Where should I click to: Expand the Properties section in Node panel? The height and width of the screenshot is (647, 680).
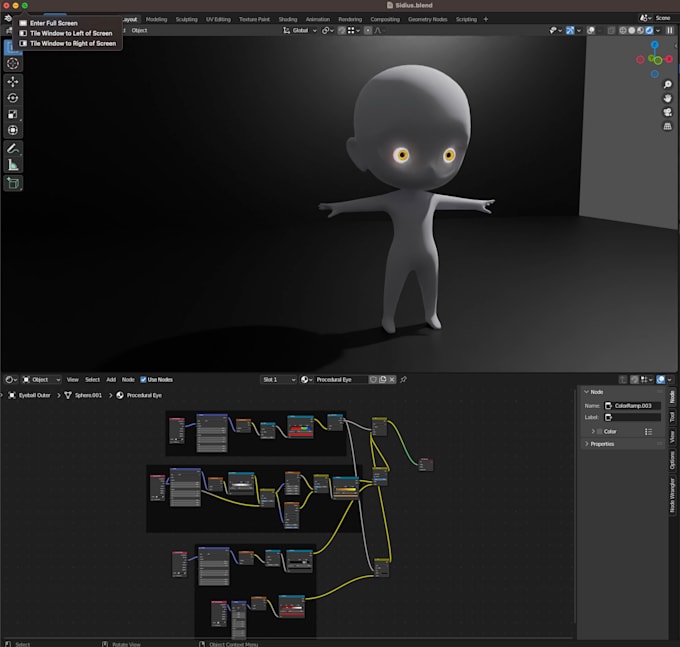click(x=602, y=444)
